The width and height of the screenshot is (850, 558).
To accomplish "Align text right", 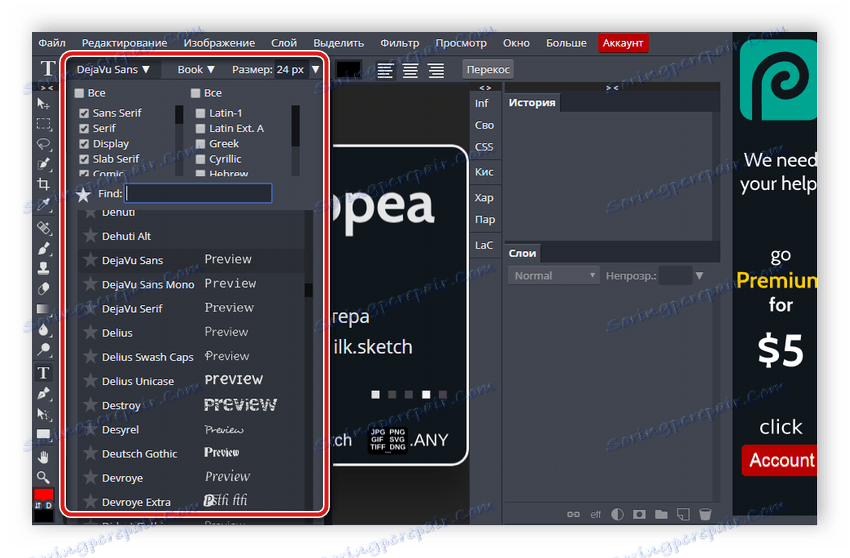I will tap(436, 70).
